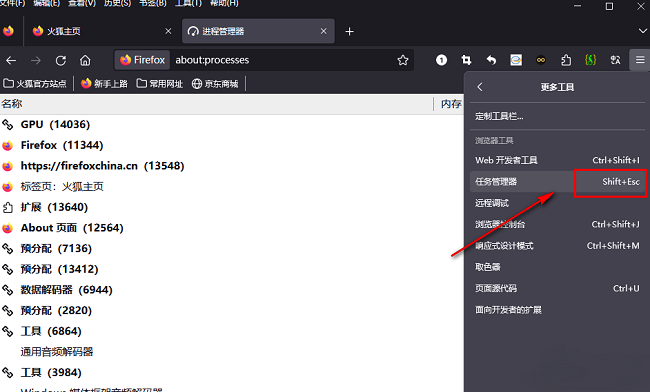Activate the screenshot crop tool icon
Screen dimensions: 650x392
(466, 60)
